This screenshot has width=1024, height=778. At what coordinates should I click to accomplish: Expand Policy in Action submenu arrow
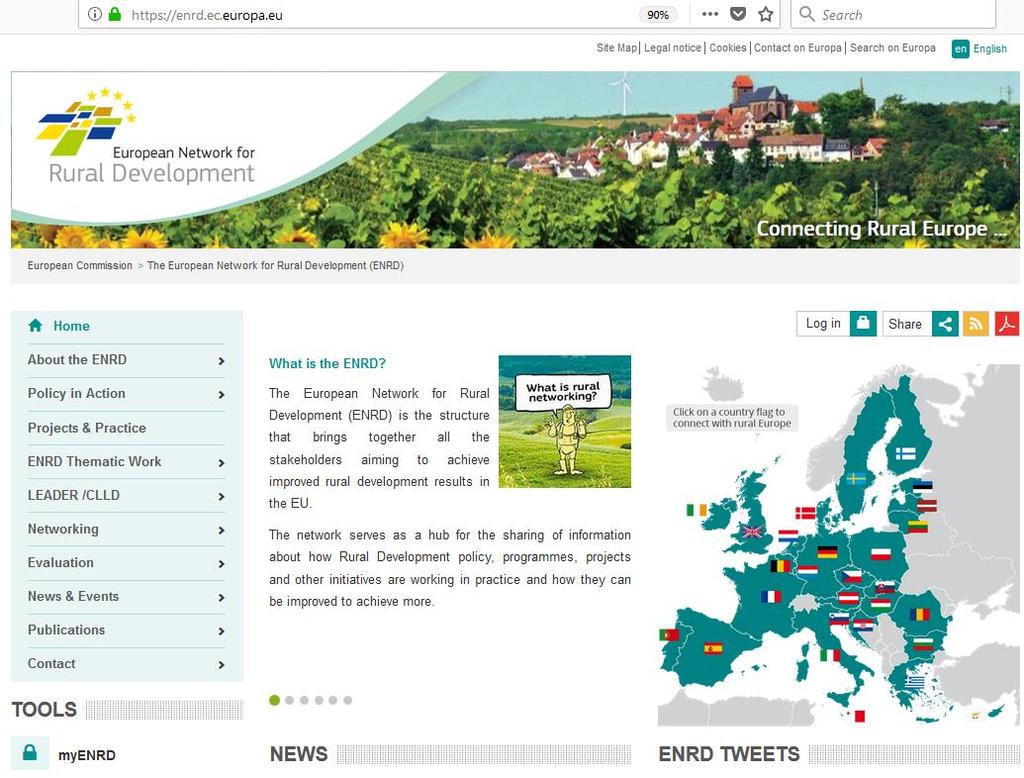tap(221, 395)
